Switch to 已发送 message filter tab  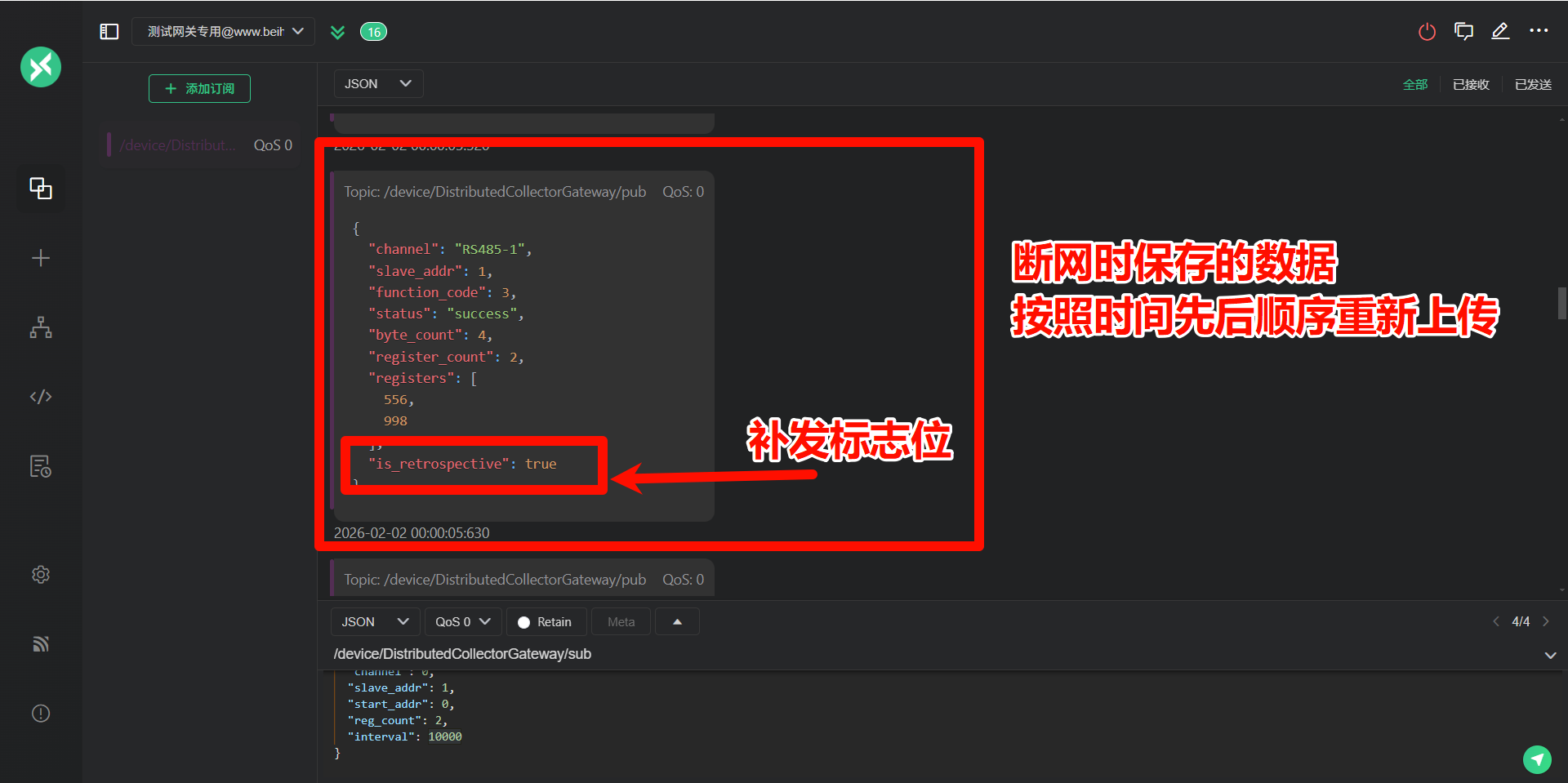click(x=1533, y=85)
